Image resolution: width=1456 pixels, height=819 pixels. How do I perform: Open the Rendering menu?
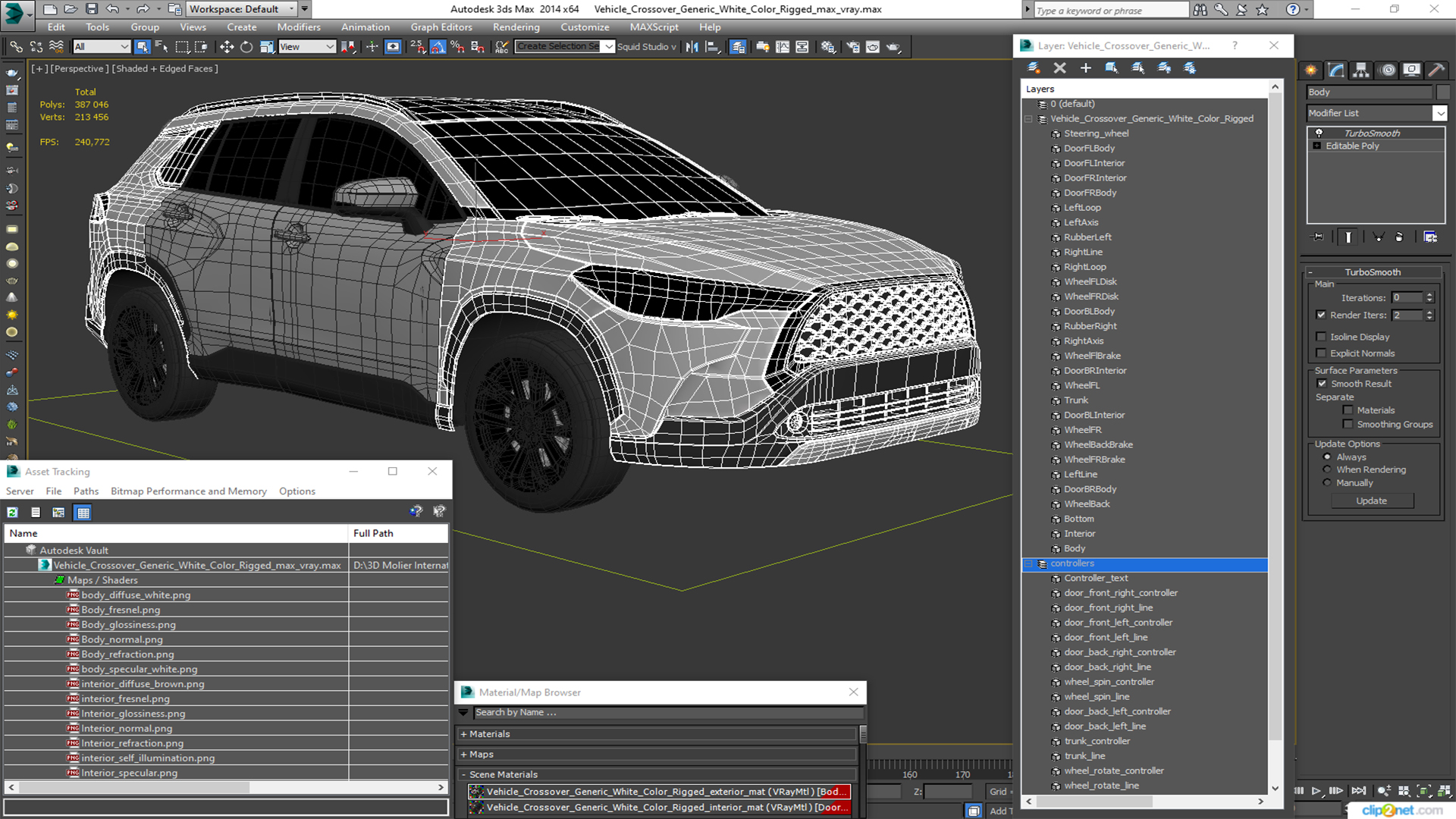516,27
